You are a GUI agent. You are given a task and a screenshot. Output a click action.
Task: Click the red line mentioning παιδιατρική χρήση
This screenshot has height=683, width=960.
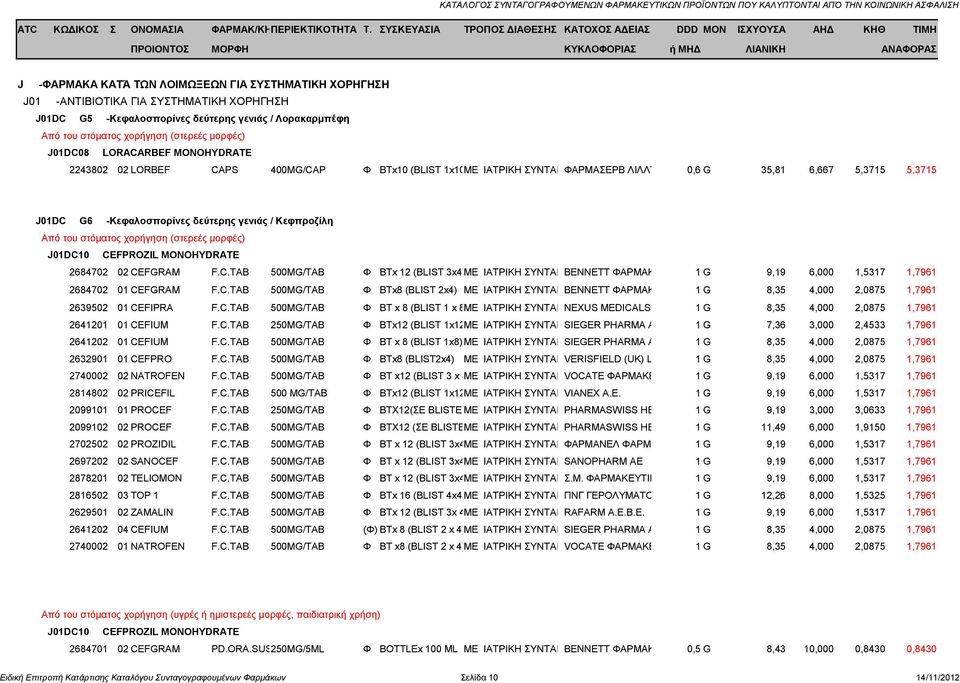tap(211, 614)
